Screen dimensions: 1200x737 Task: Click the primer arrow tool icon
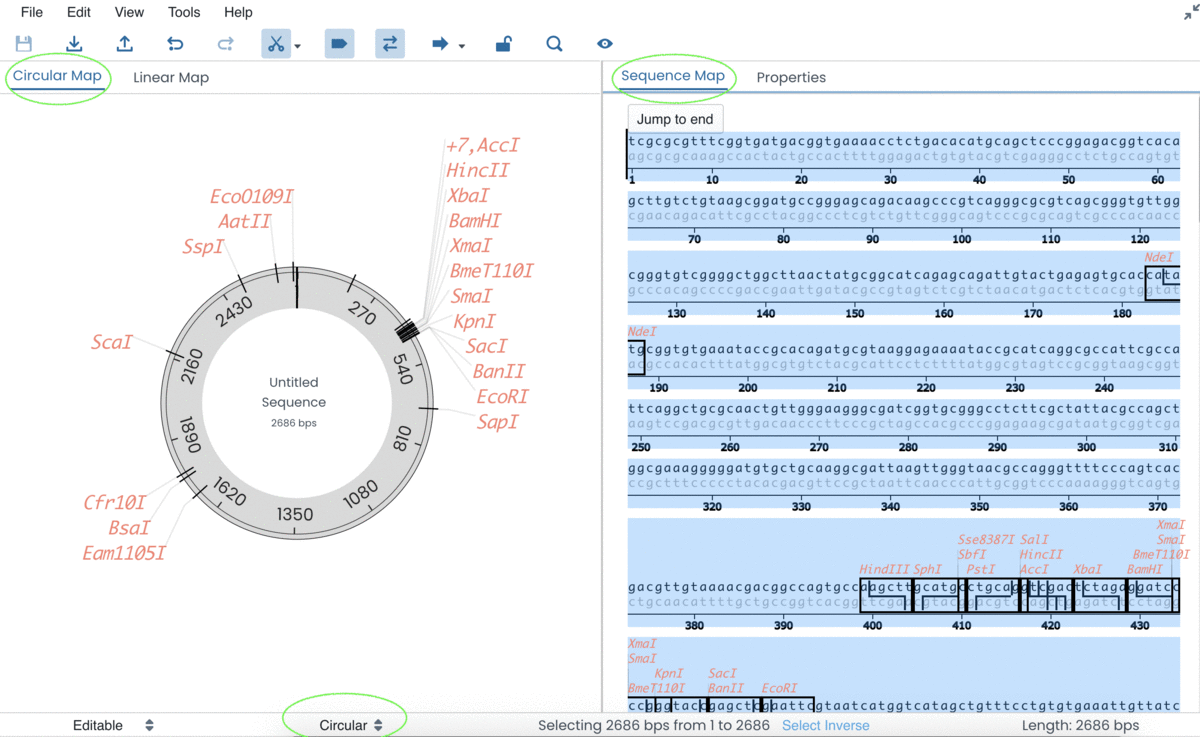(441, 43)
